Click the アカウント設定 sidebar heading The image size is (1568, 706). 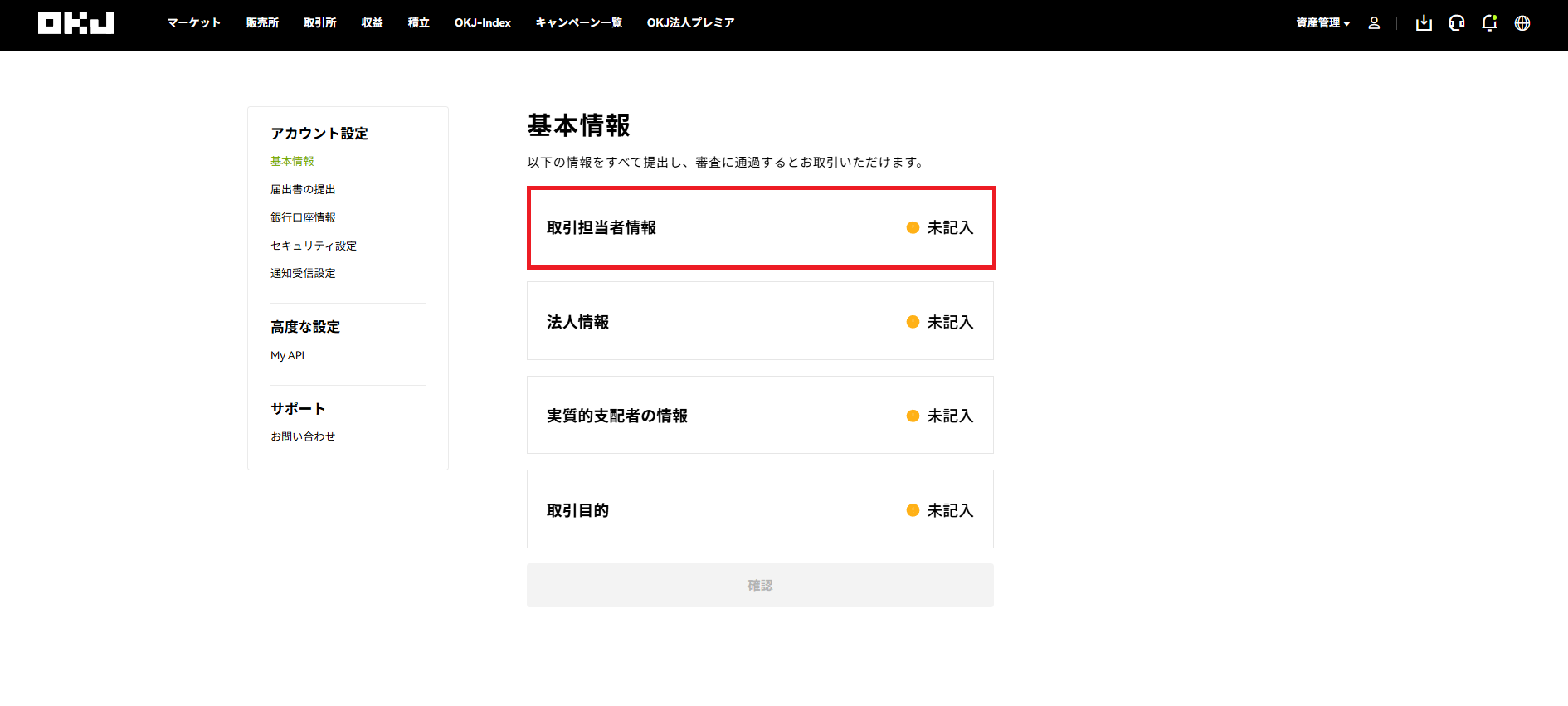click(x=319, y=134)
